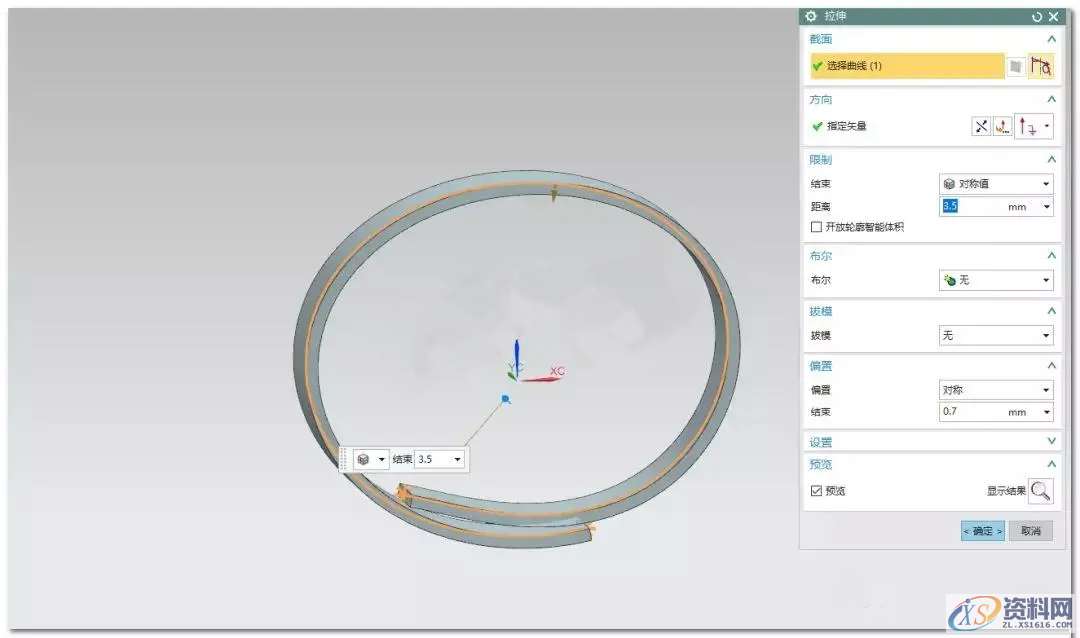Enable 开放轮廓智能体积 checkbox
1080x638 pixels.
tap(816, 227)
